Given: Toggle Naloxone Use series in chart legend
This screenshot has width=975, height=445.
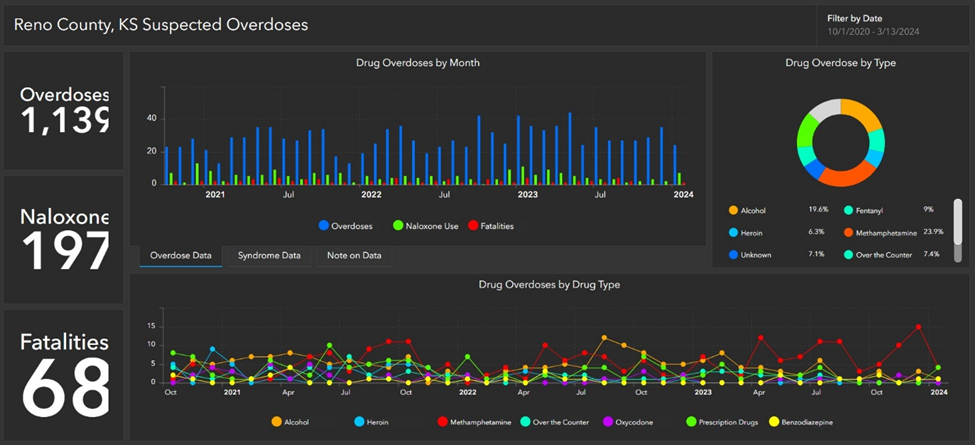Looking at the screenshot, I should click(x=425, y=226).
